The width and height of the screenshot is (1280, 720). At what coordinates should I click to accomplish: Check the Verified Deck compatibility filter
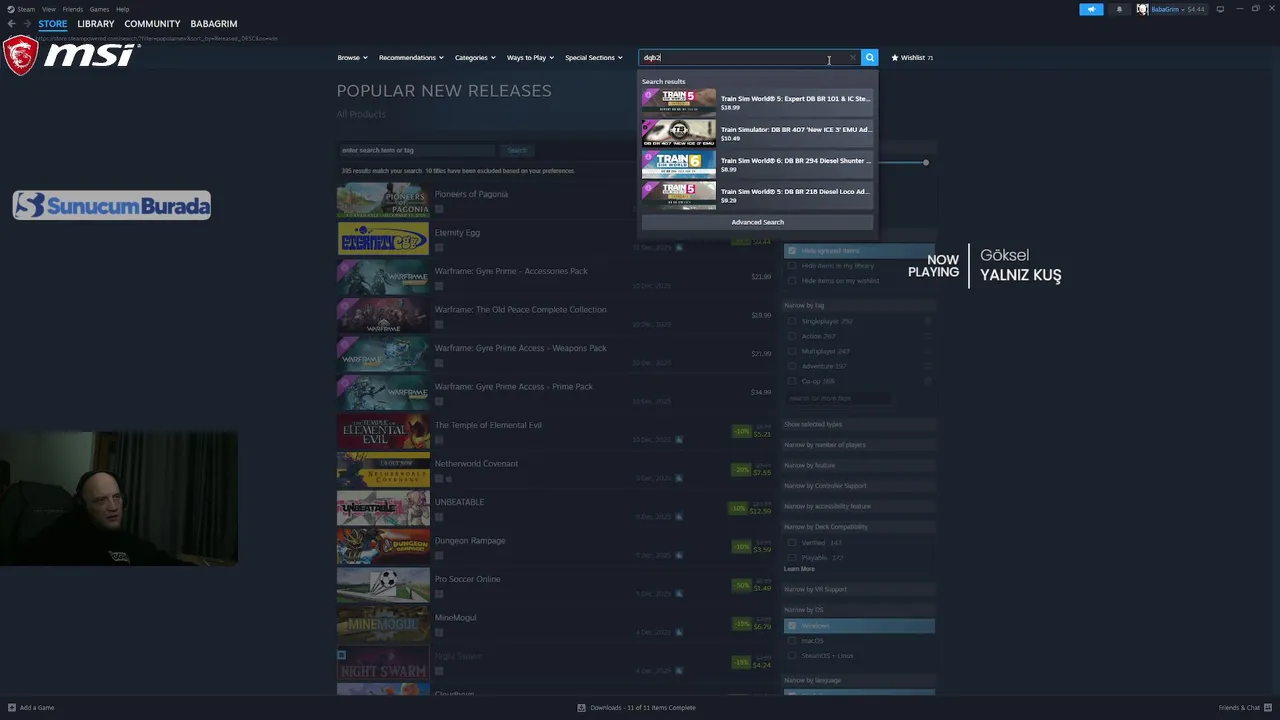[792, 543]
